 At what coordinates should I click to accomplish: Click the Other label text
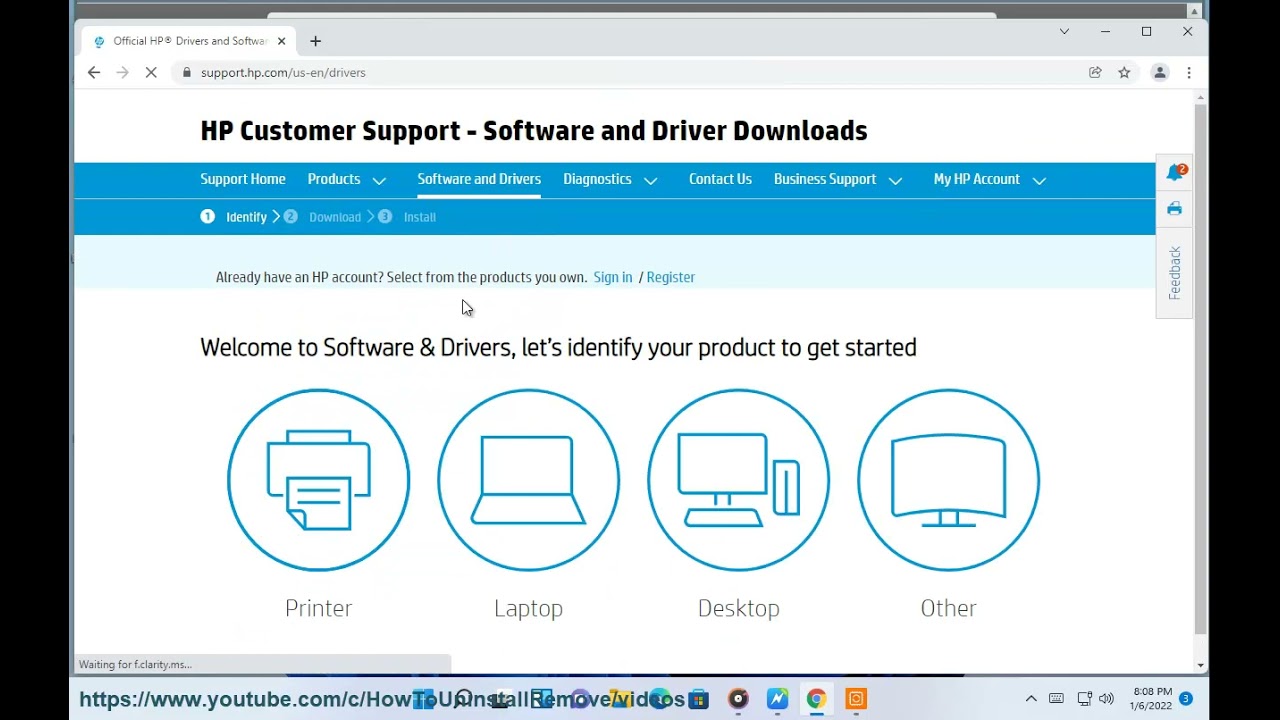[948, 608]
